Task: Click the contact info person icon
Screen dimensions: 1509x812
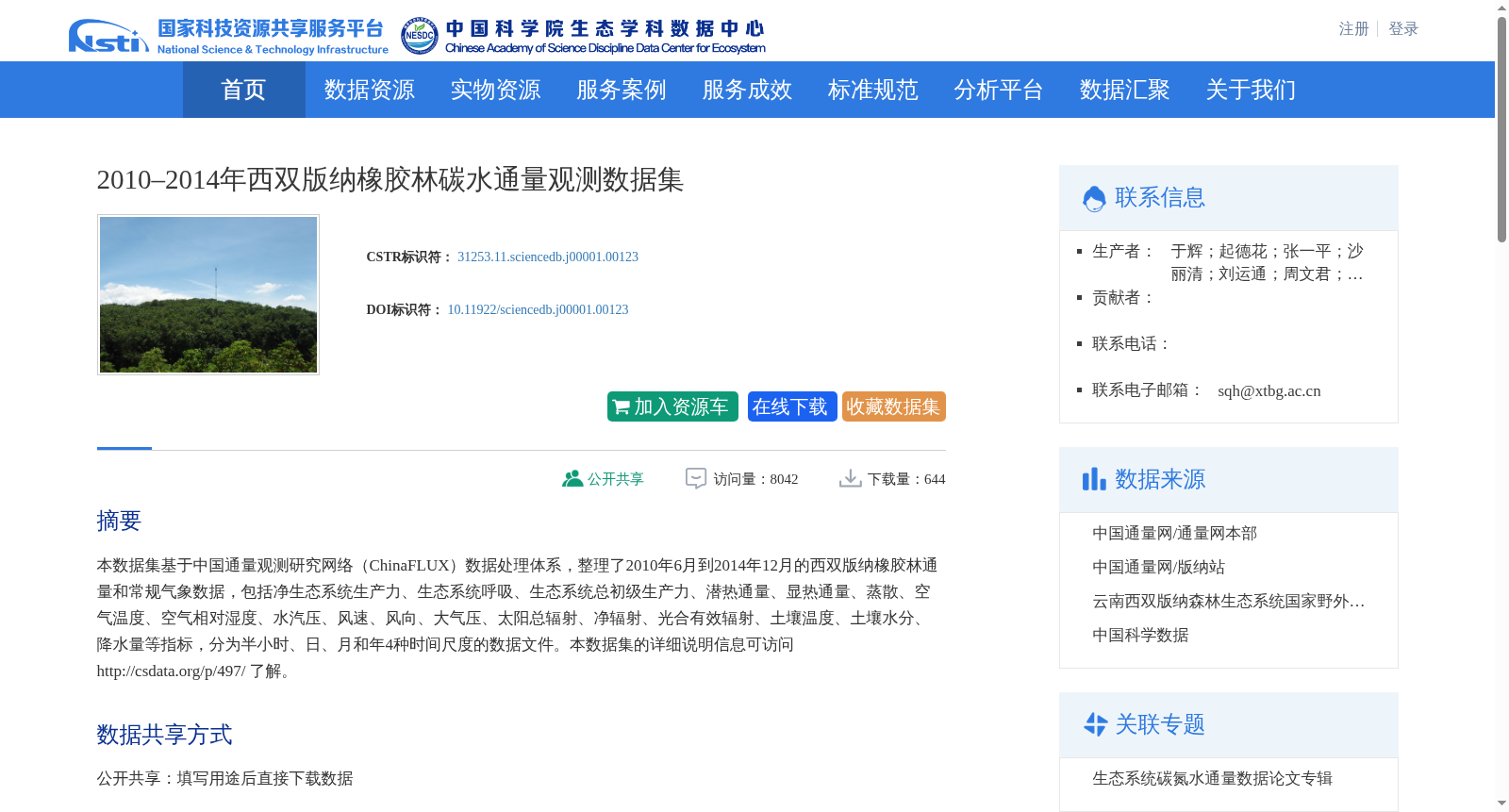Action: (1094, 198)
